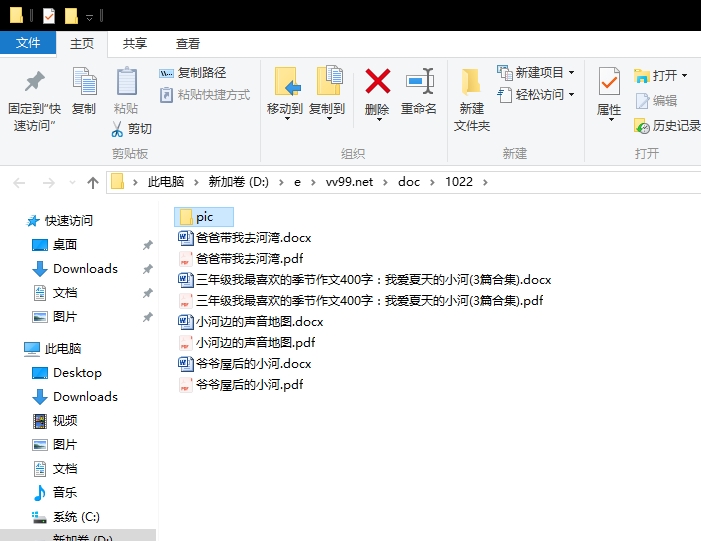701x541 pixels.
Task: Open the Copy to dropdown arrow
Action: [x=329, y=119]
